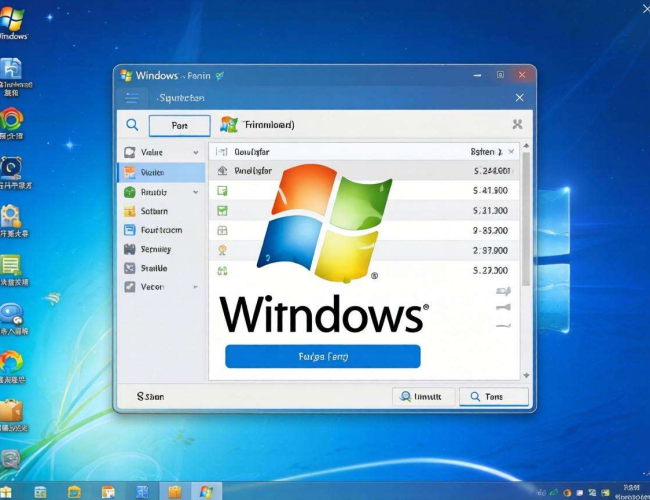Select Sepnuiey in the sidebar
This screenshot has height=500, width=650.
click(x=161, y=249)
